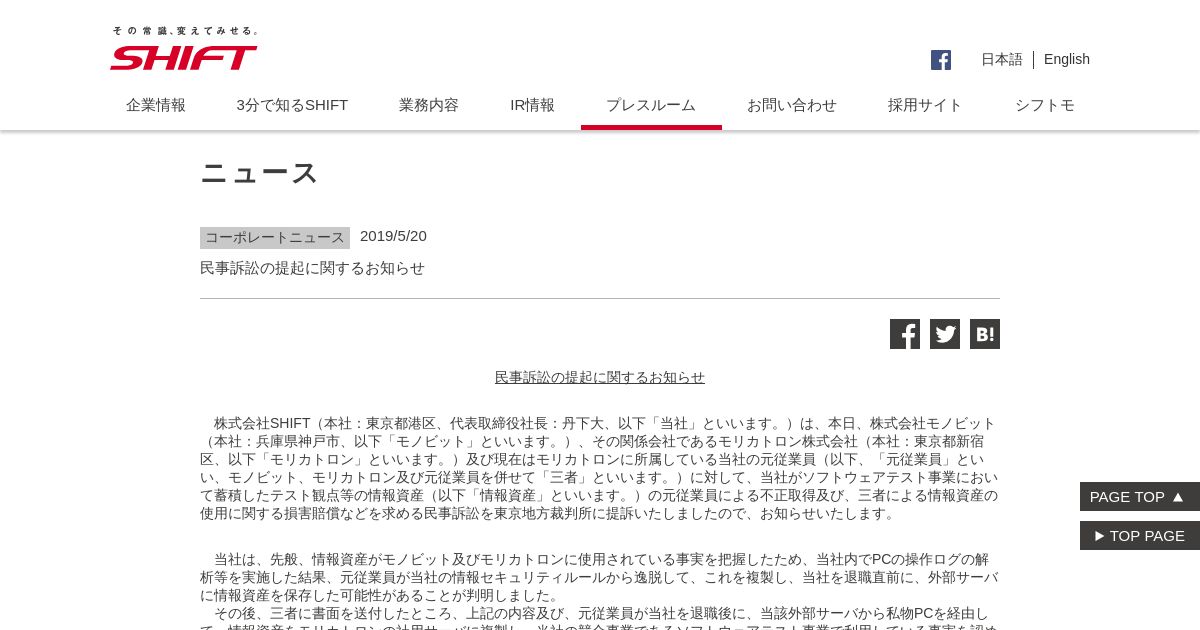1200x630 pixels.
Task: Open the IR情報 menu
Action: tap(533, 105)
